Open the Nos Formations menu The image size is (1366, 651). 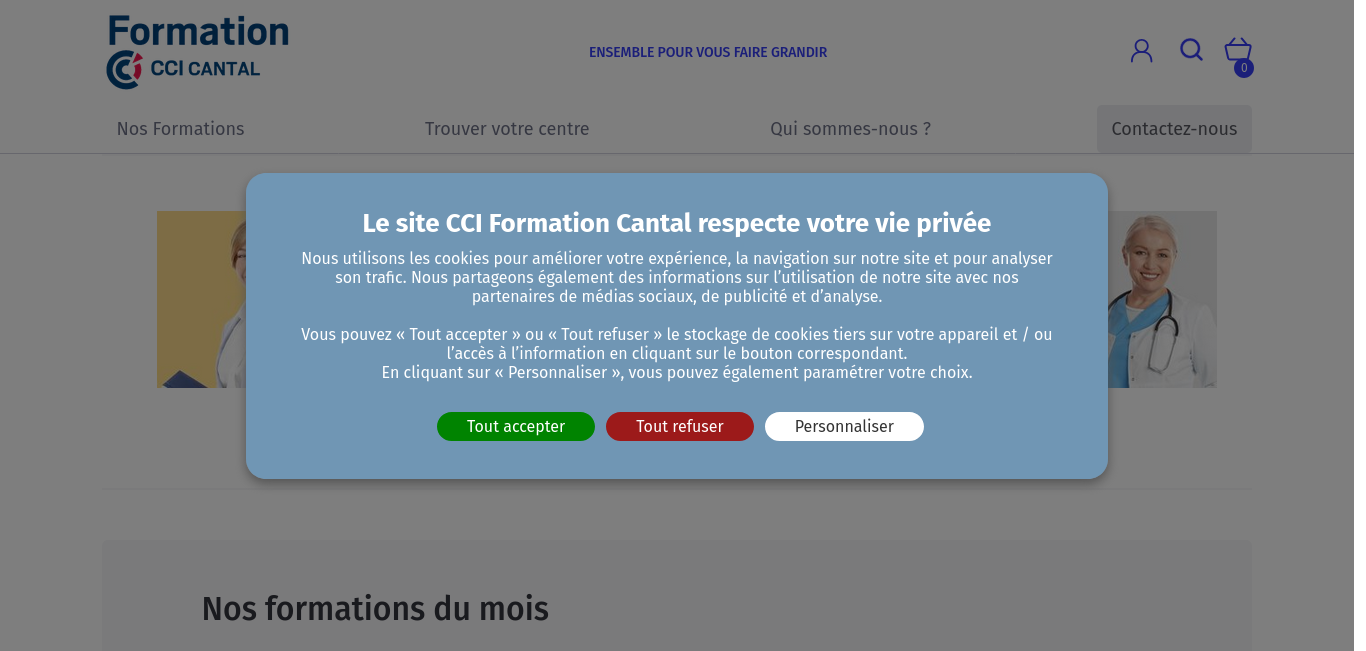pos(180,129)
